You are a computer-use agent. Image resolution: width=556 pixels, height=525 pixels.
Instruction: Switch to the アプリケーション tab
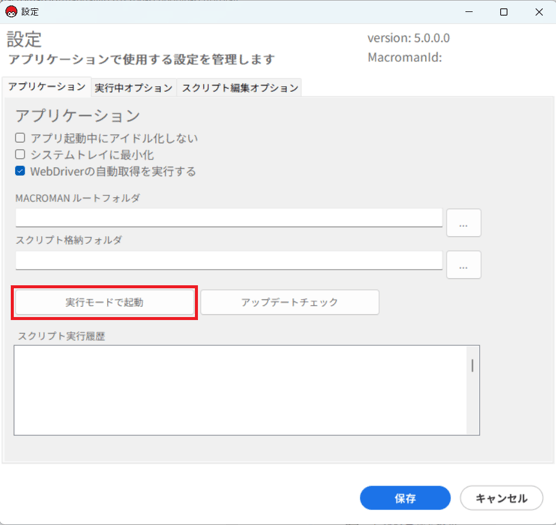47,87
